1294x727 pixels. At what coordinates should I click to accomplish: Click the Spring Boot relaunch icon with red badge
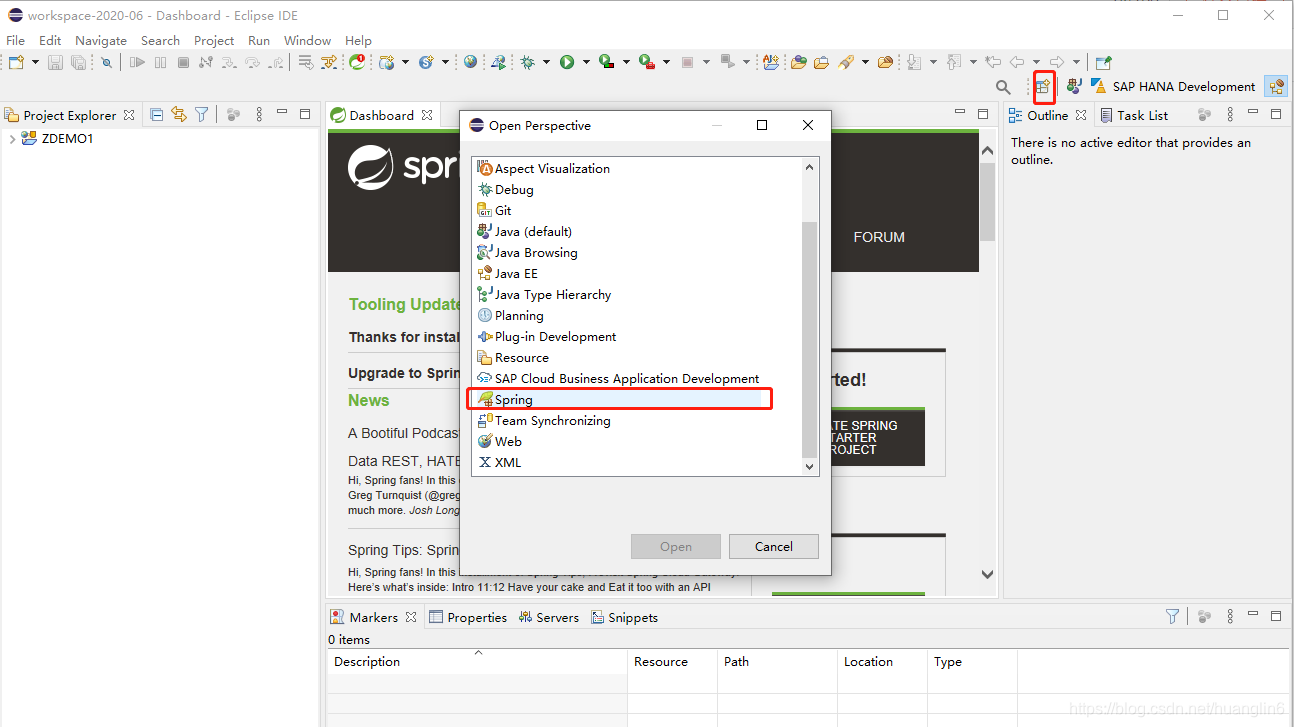357,62
